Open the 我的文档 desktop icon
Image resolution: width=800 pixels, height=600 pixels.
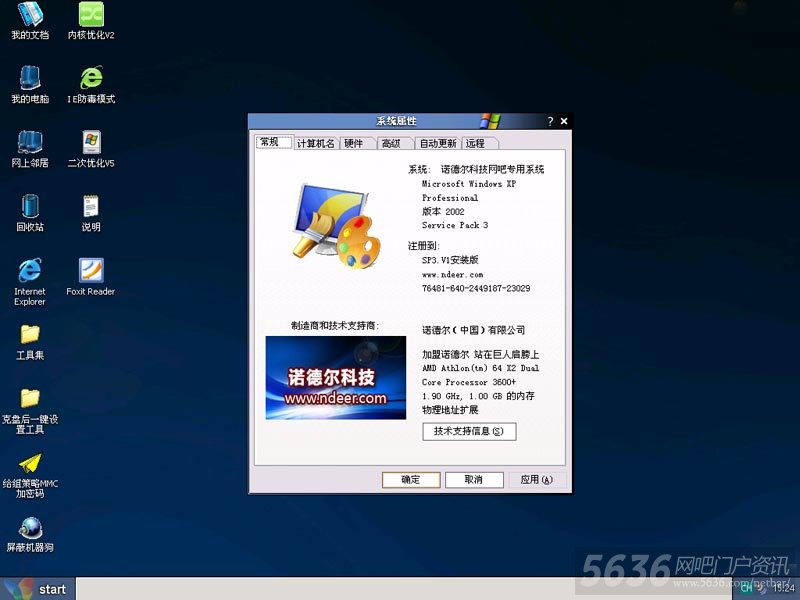coord(30,20)
